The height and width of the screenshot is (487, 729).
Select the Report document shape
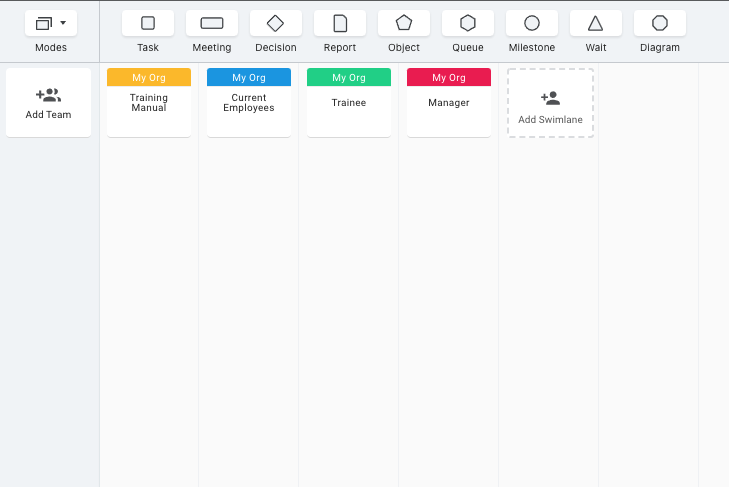340,23
